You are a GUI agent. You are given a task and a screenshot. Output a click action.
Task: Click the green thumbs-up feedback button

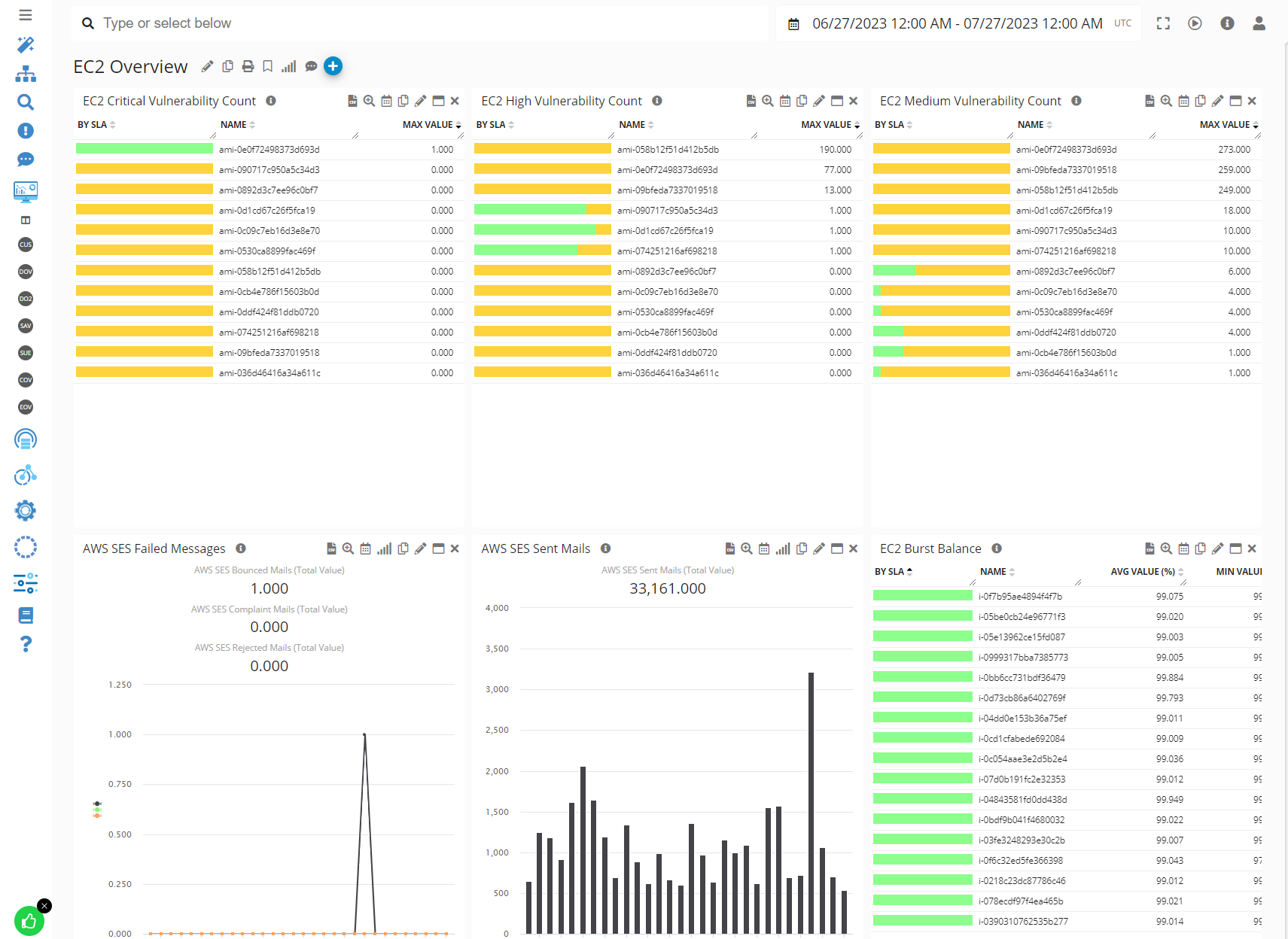pos(29,921)
